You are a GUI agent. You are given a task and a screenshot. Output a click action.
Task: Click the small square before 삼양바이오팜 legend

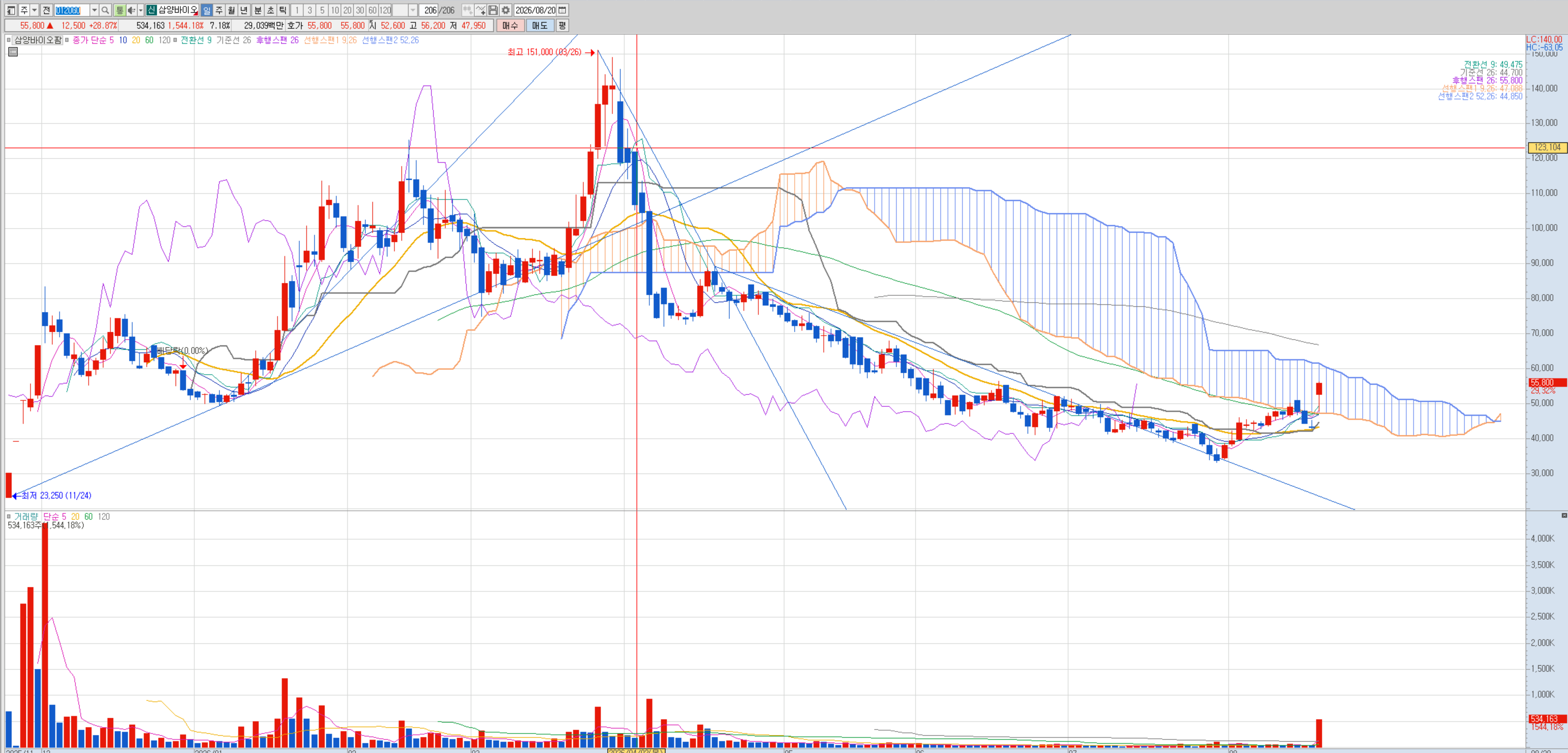coord(8,40)
